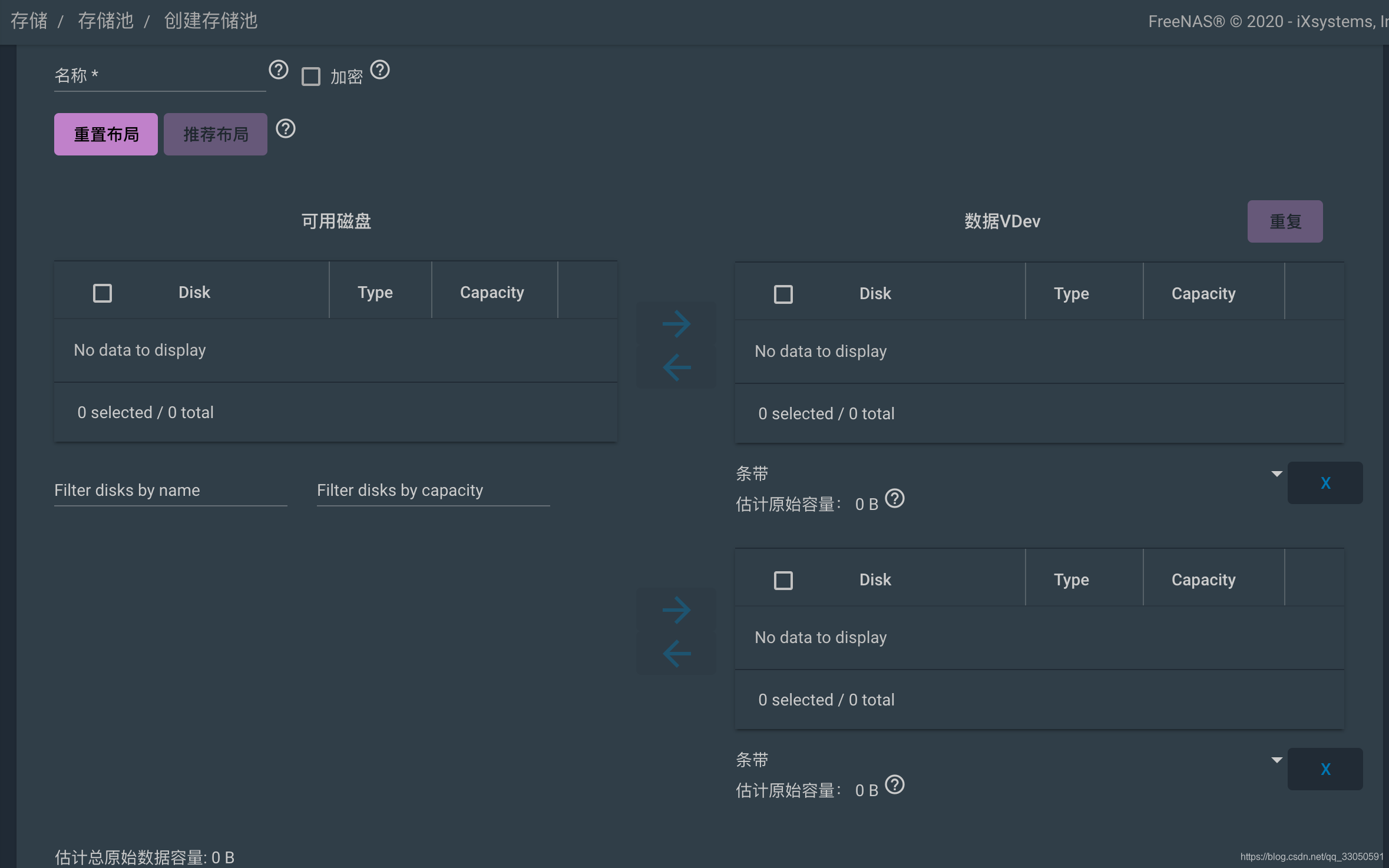Navigate to 存储 via the breadcrumb

[29, 21]
